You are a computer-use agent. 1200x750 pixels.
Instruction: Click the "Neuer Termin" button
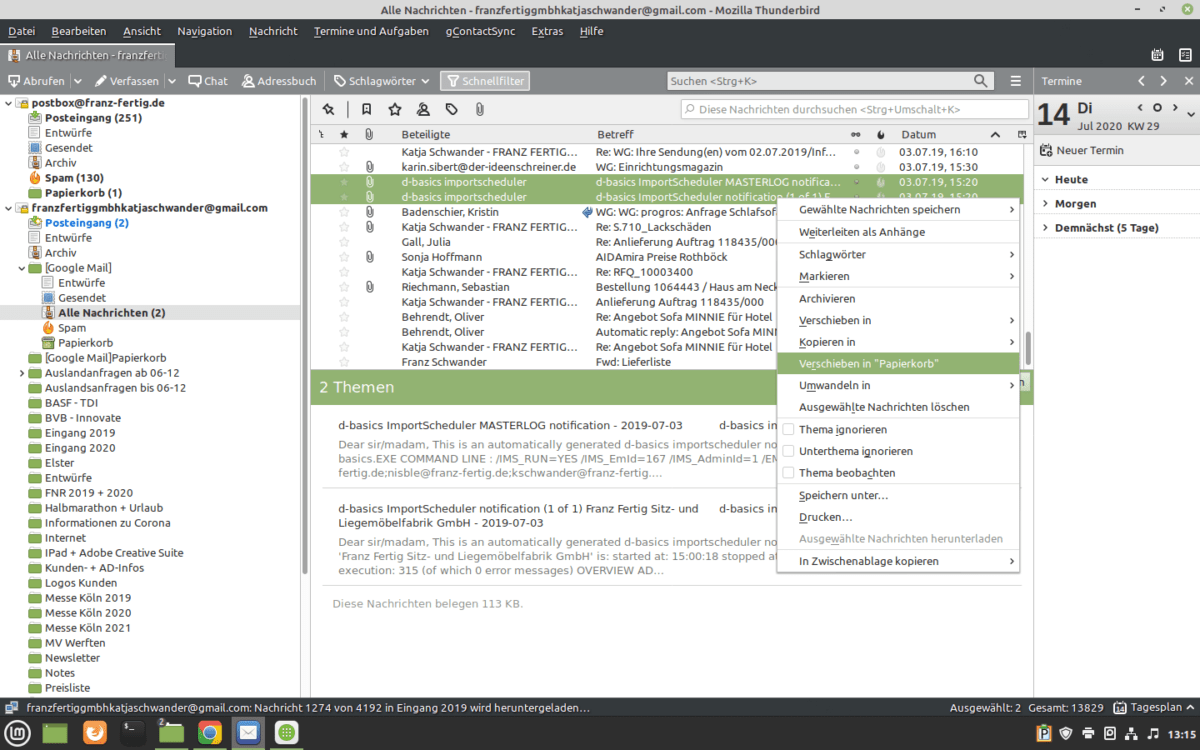click(x=1082, y=150)
